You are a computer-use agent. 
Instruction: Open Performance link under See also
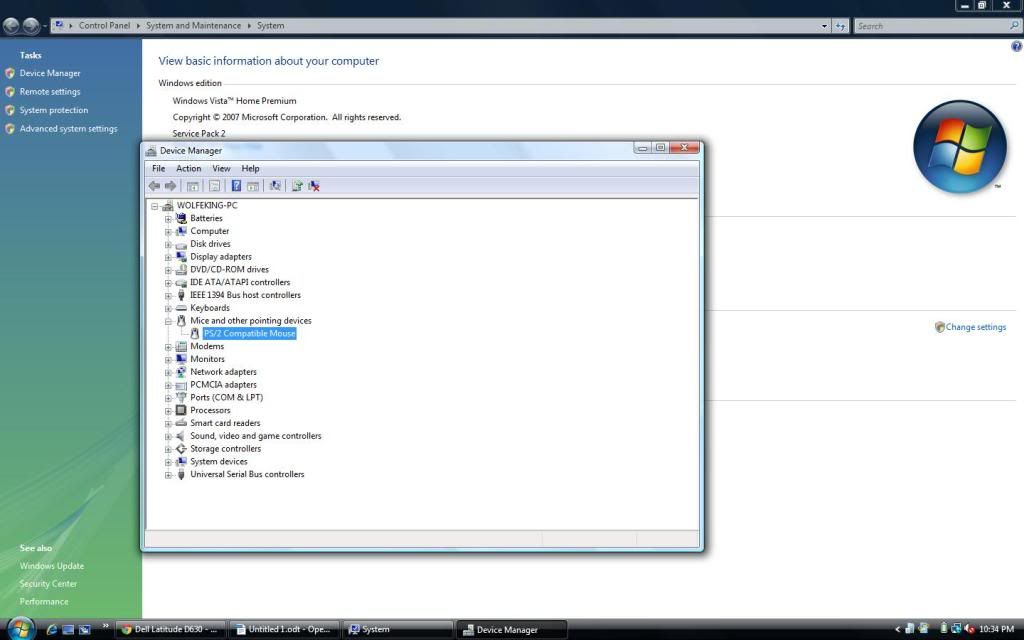[x=44, y=601]
